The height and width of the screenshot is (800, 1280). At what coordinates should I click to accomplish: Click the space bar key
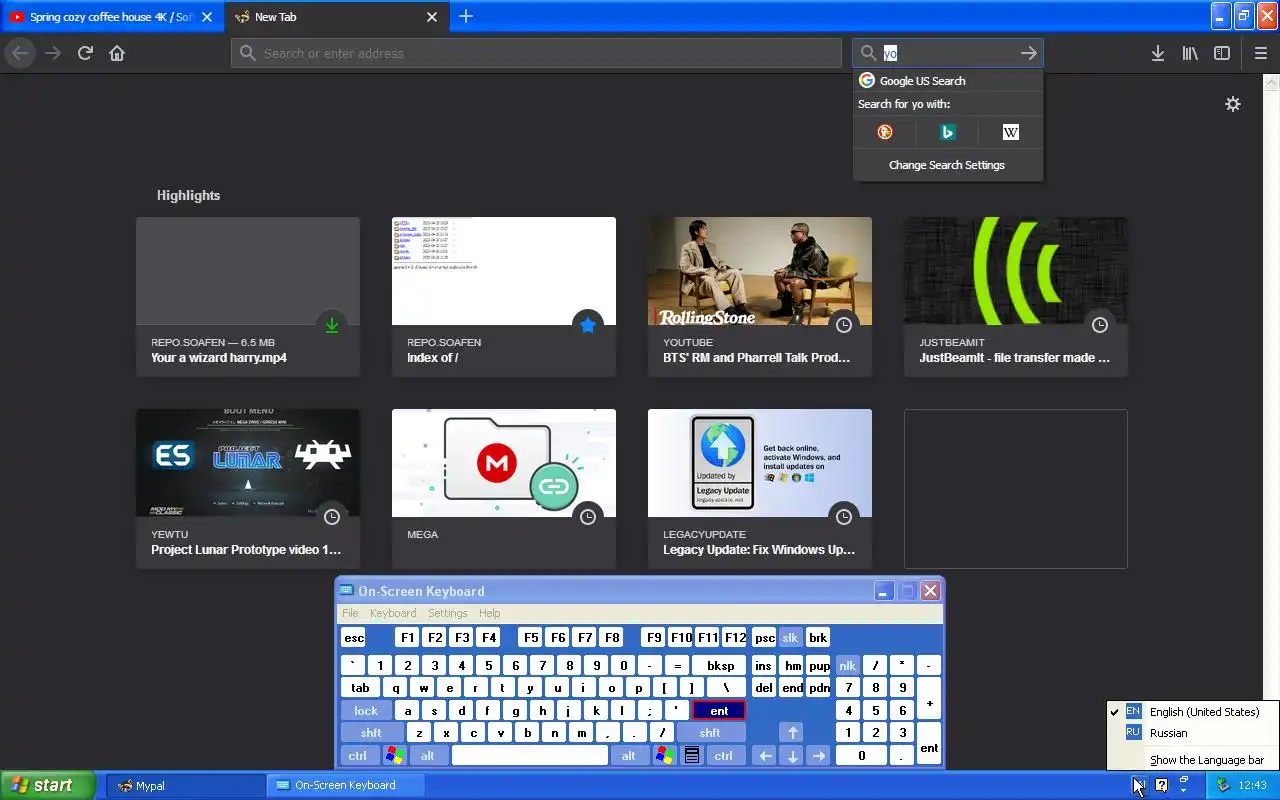(530, 756)
